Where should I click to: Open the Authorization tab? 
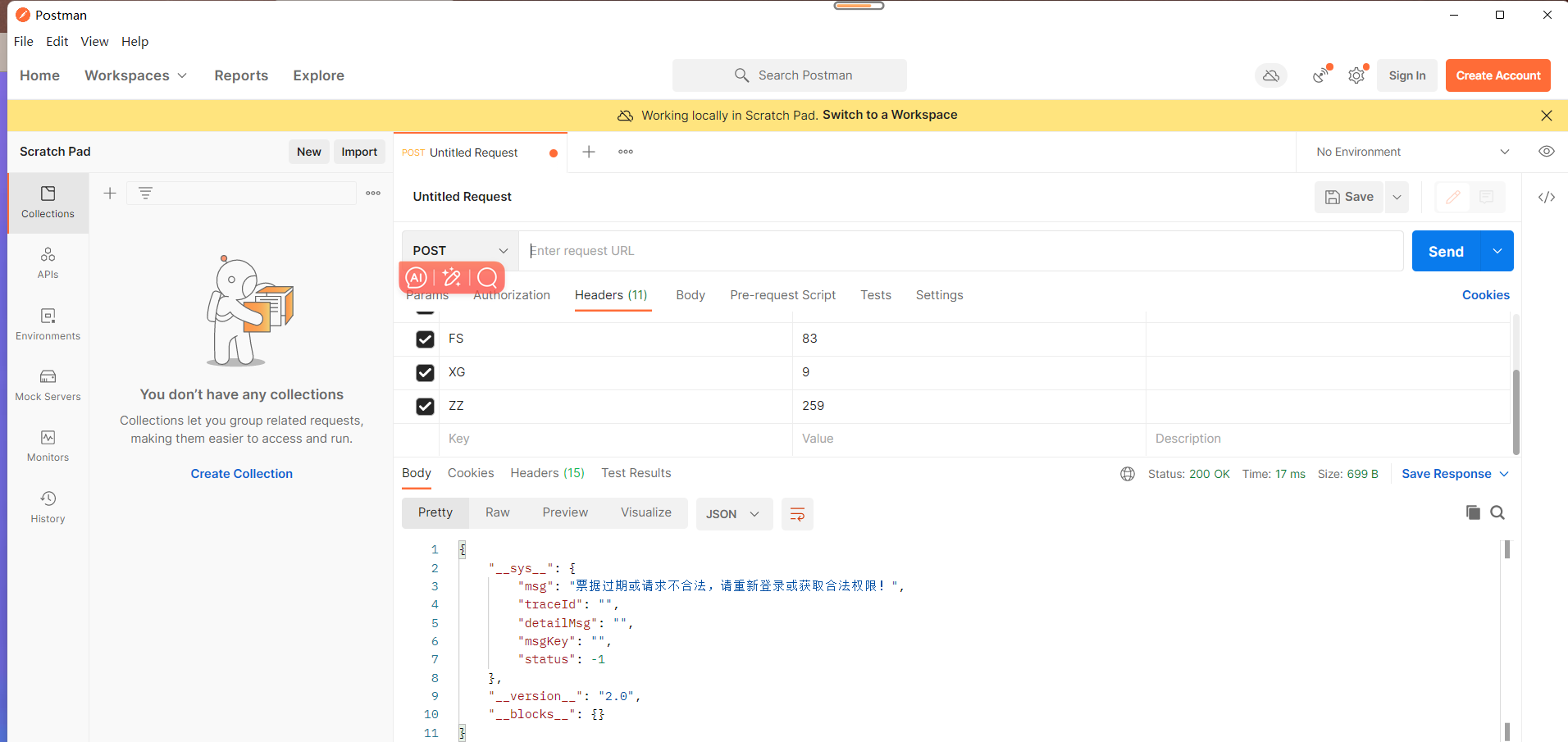tap(512, 295)
